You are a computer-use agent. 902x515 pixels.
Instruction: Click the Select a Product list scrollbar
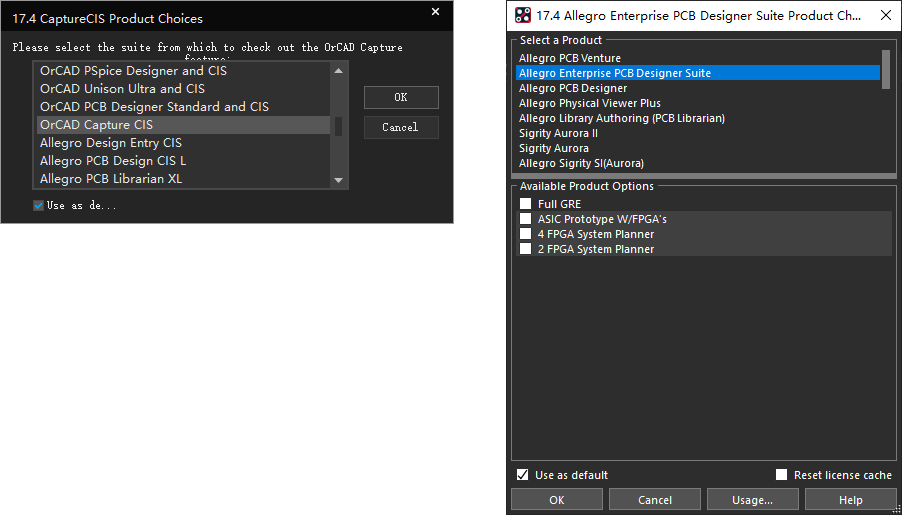[886, 70]
